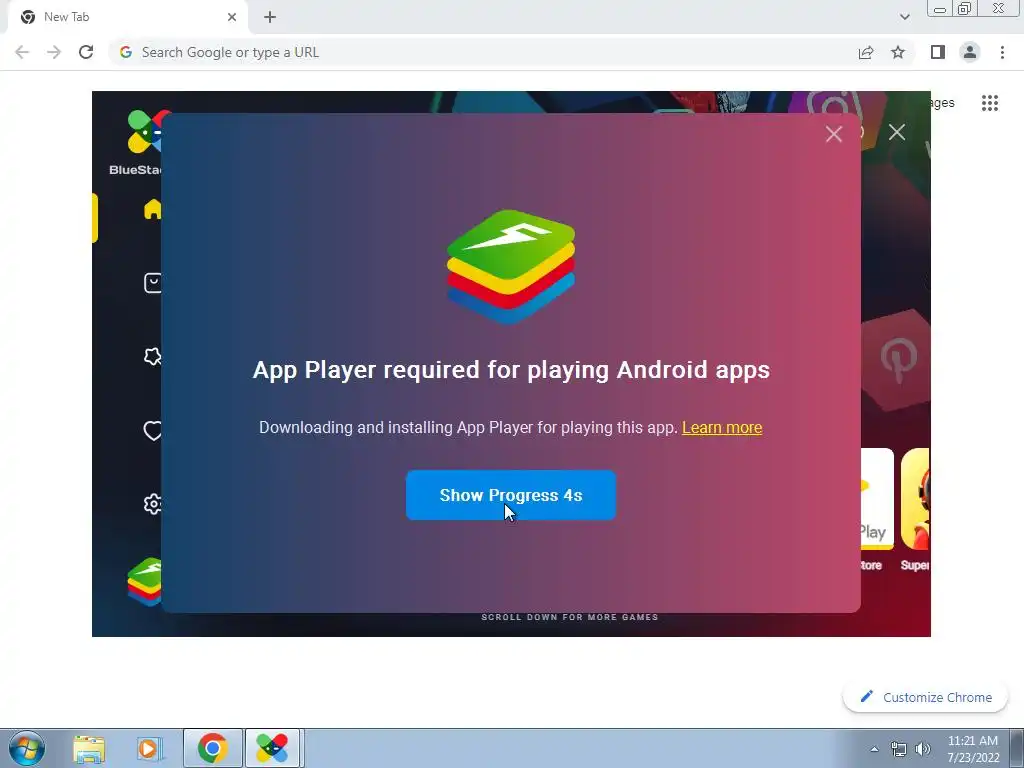Open a new Chrome tab
Viewport: 1024px width, 768px height.
point(270,17)
